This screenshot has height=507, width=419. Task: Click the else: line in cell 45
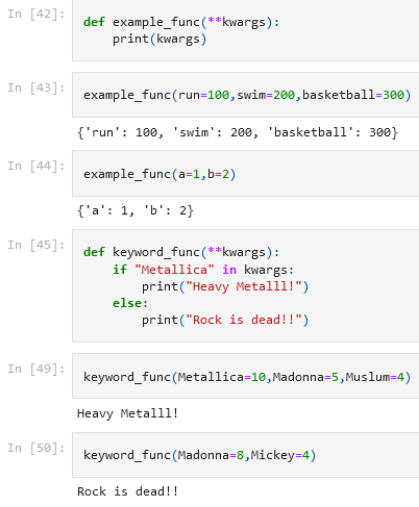(130, 303)
